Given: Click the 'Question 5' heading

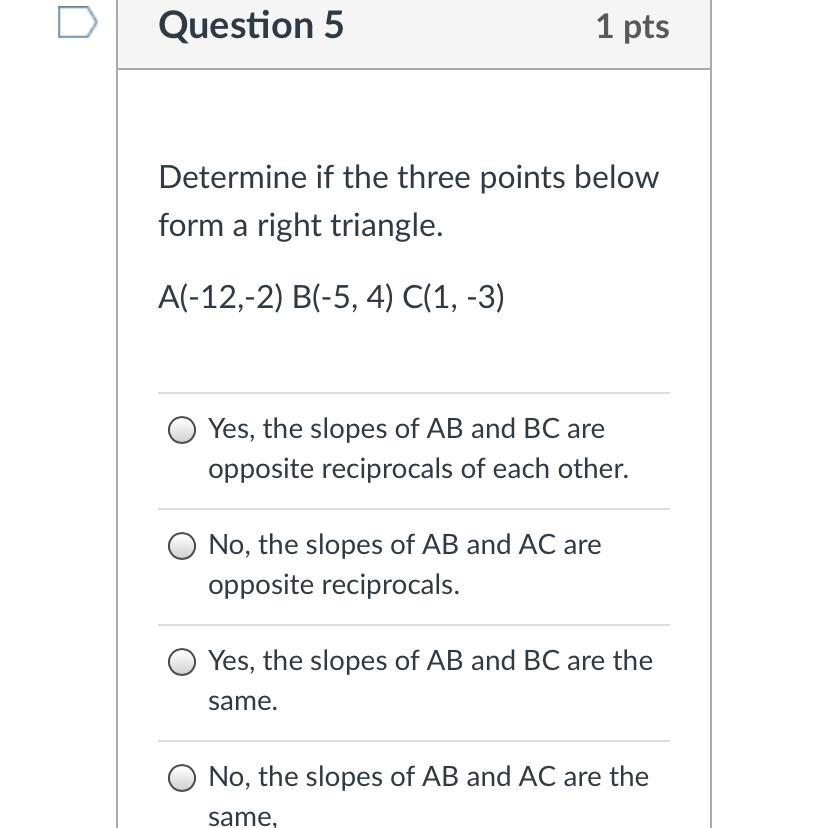Looking at the screenshot, I should coord(251,25).
